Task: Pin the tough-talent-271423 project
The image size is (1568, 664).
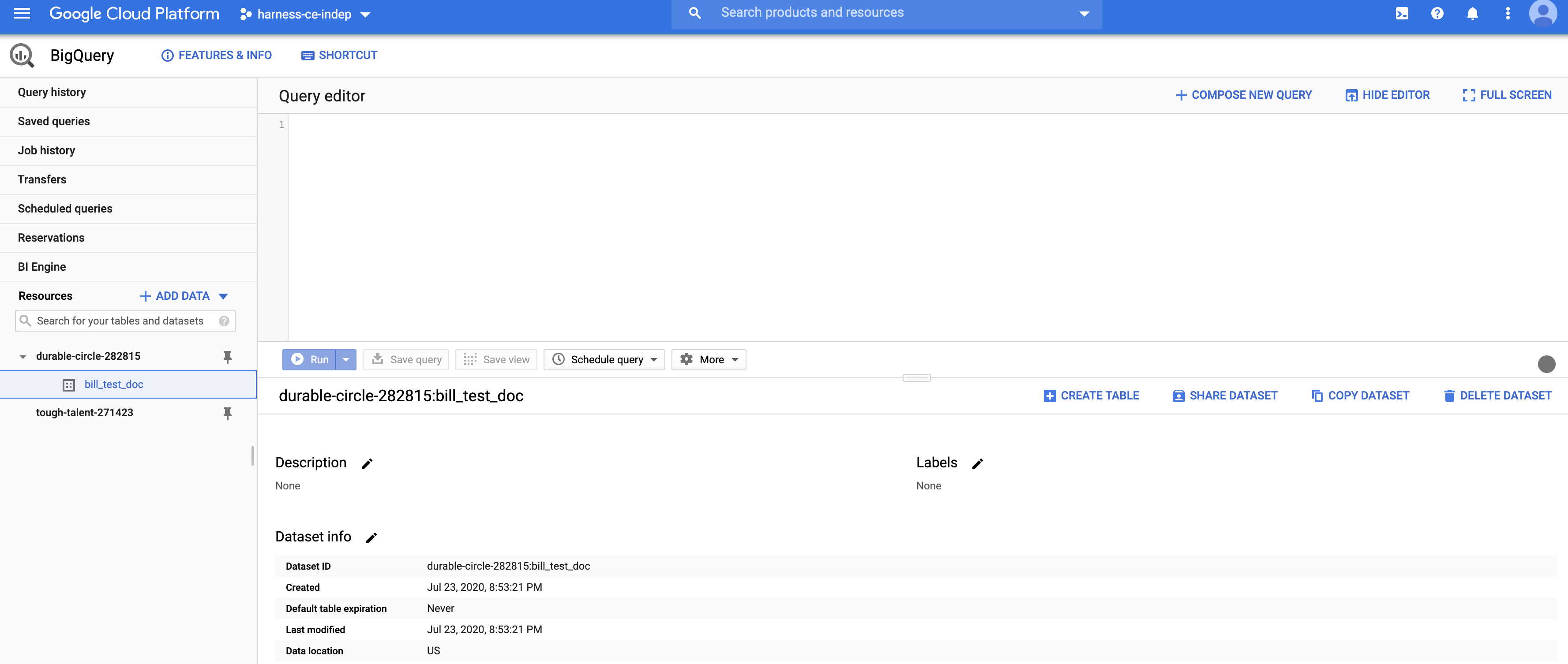Action: click(228, 414)
